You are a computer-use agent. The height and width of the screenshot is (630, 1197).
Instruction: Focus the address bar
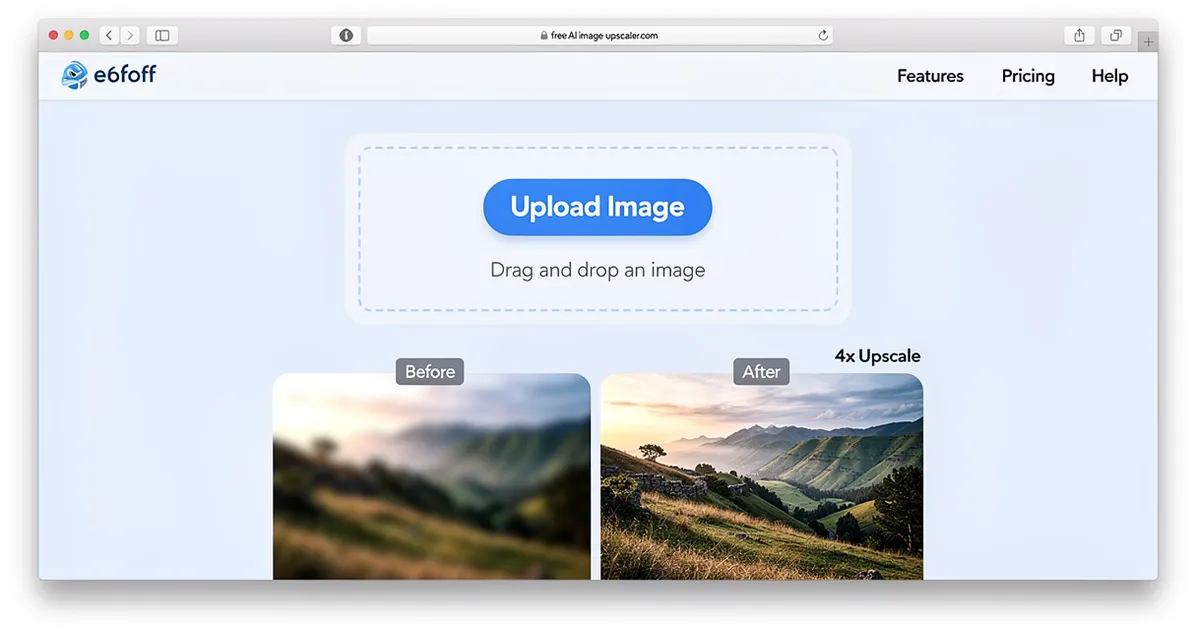point(599,35)
